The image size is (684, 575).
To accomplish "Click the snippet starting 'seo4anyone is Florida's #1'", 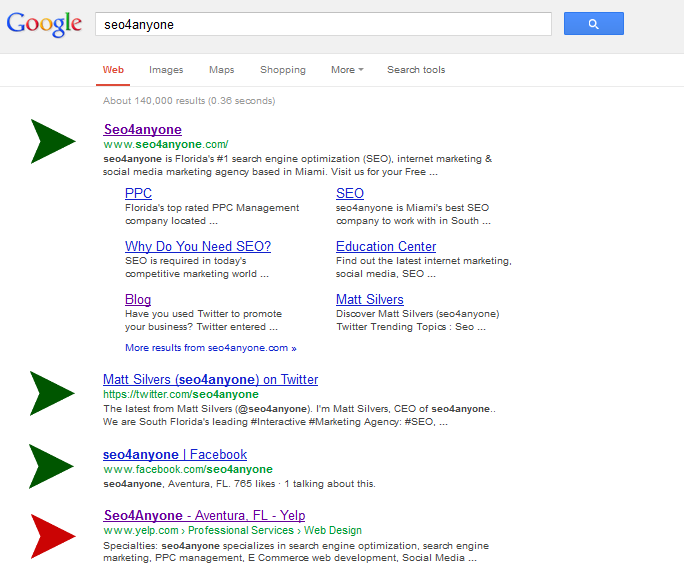I will point(298,165).
